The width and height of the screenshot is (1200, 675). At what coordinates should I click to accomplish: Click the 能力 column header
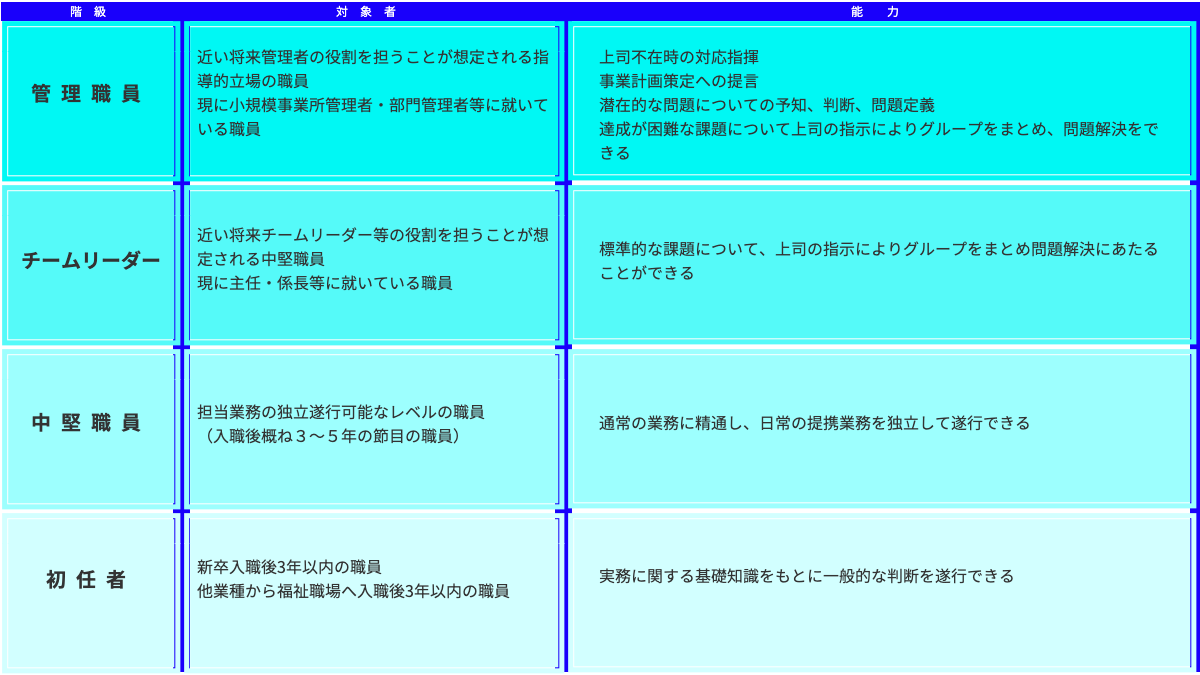(x=884, y=11)
